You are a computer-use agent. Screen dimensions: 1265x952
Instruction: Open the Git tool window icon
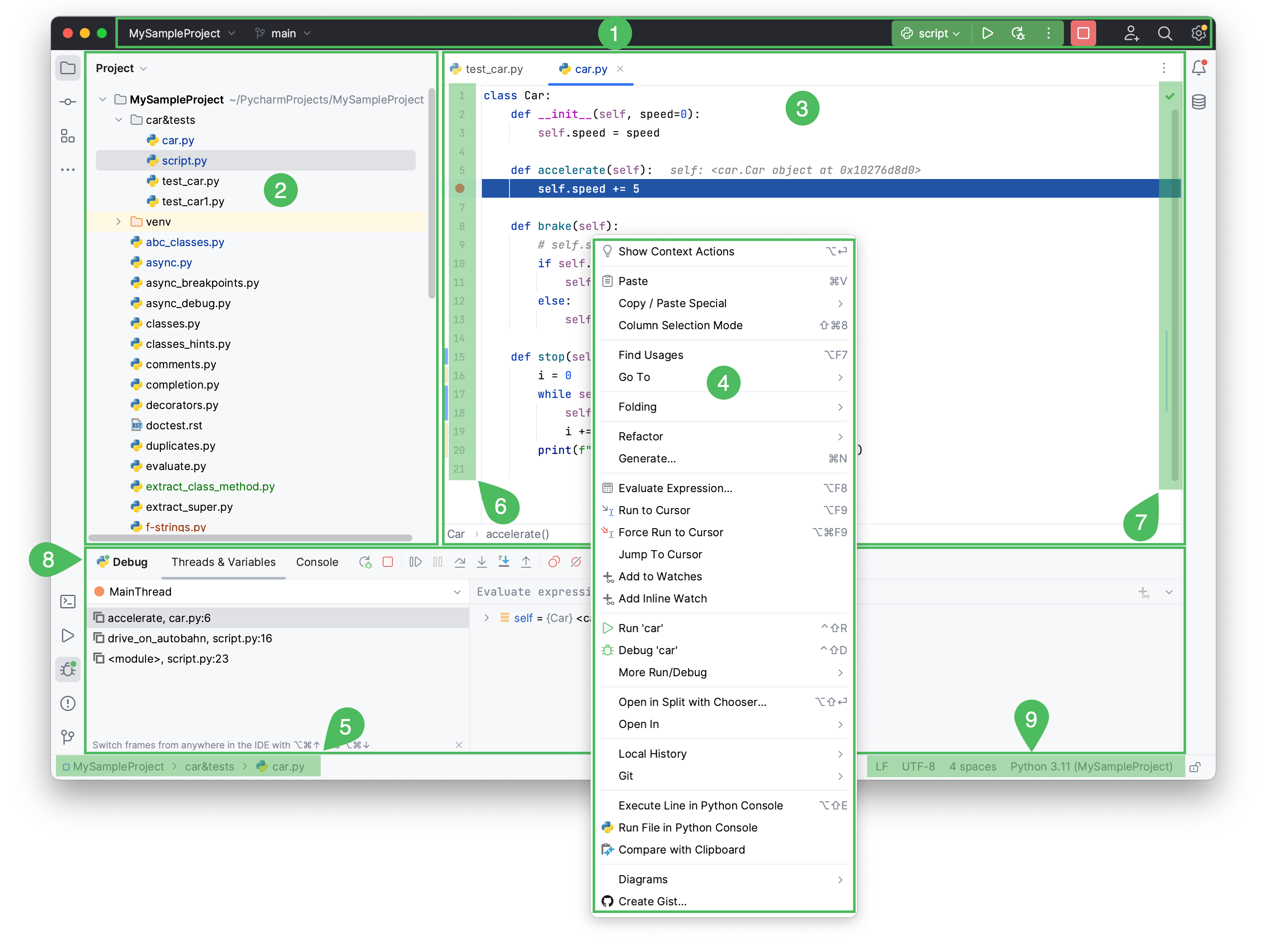(x=68, y=738)
